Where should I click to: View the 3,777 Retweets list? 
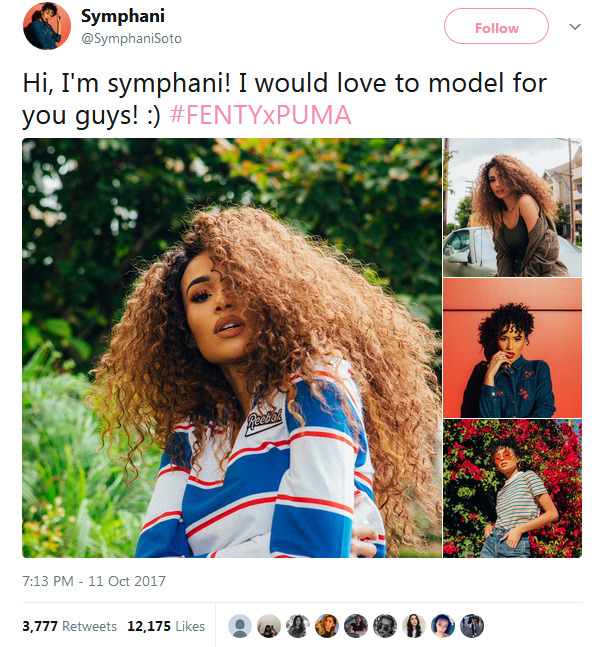click(69, 626)
